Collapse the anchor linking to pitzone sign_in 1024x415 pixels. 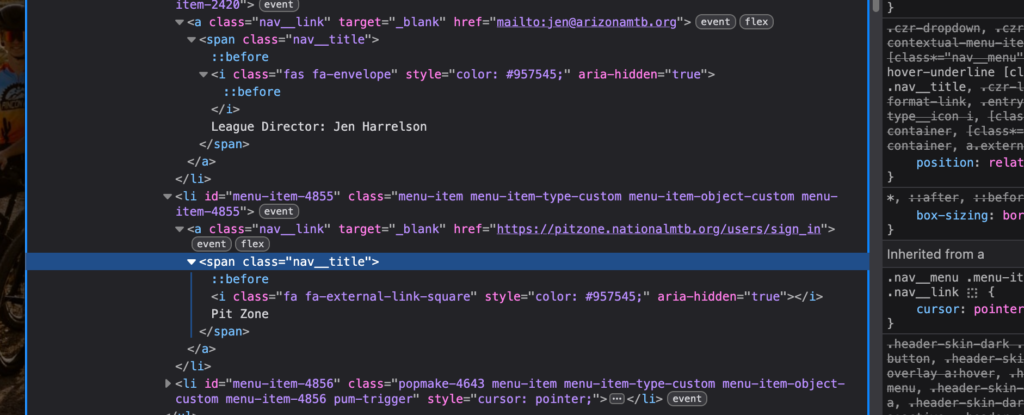180,229
